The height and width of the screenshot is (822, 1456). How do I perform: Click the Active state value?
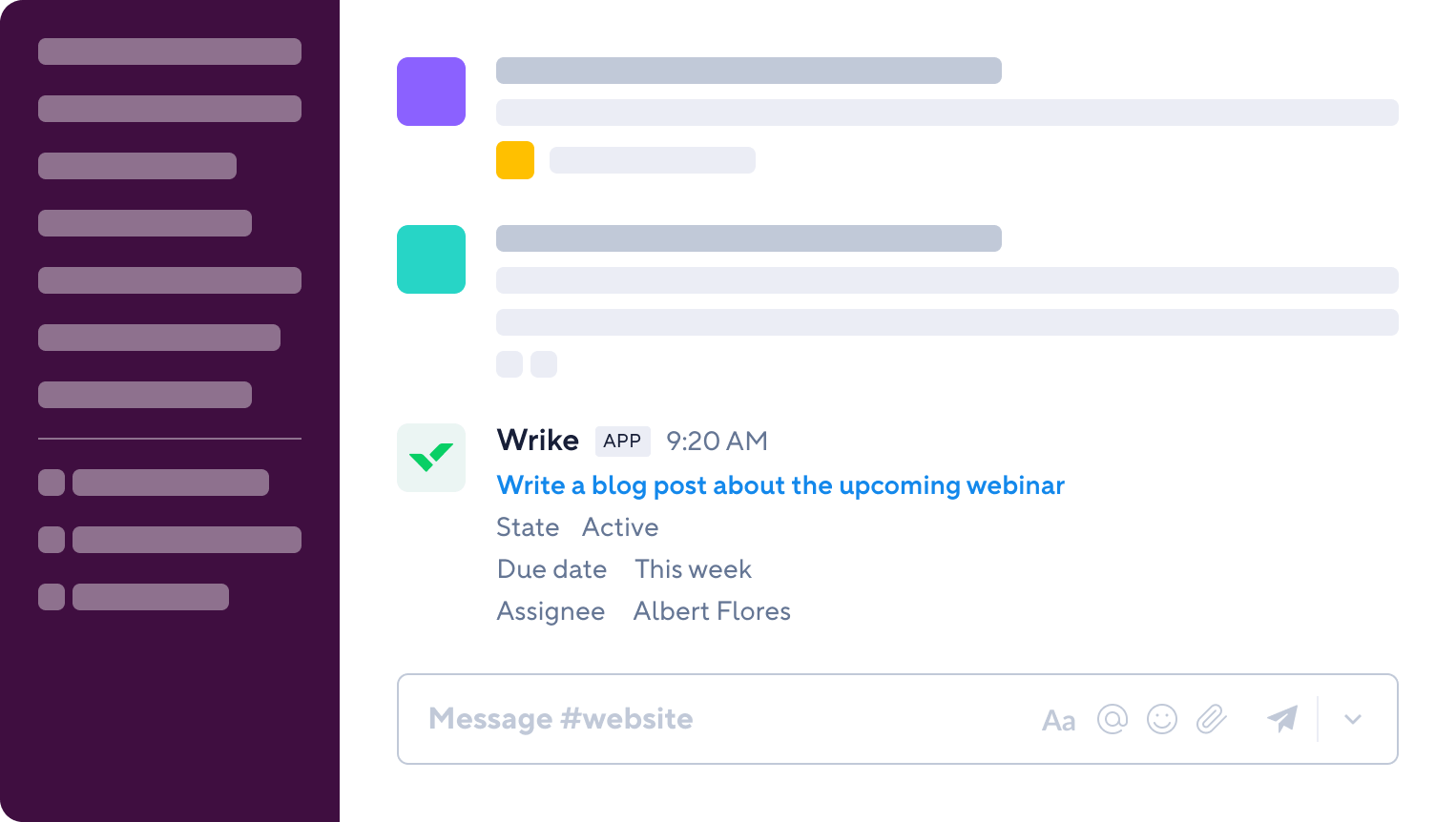click(x=620, y=527)
